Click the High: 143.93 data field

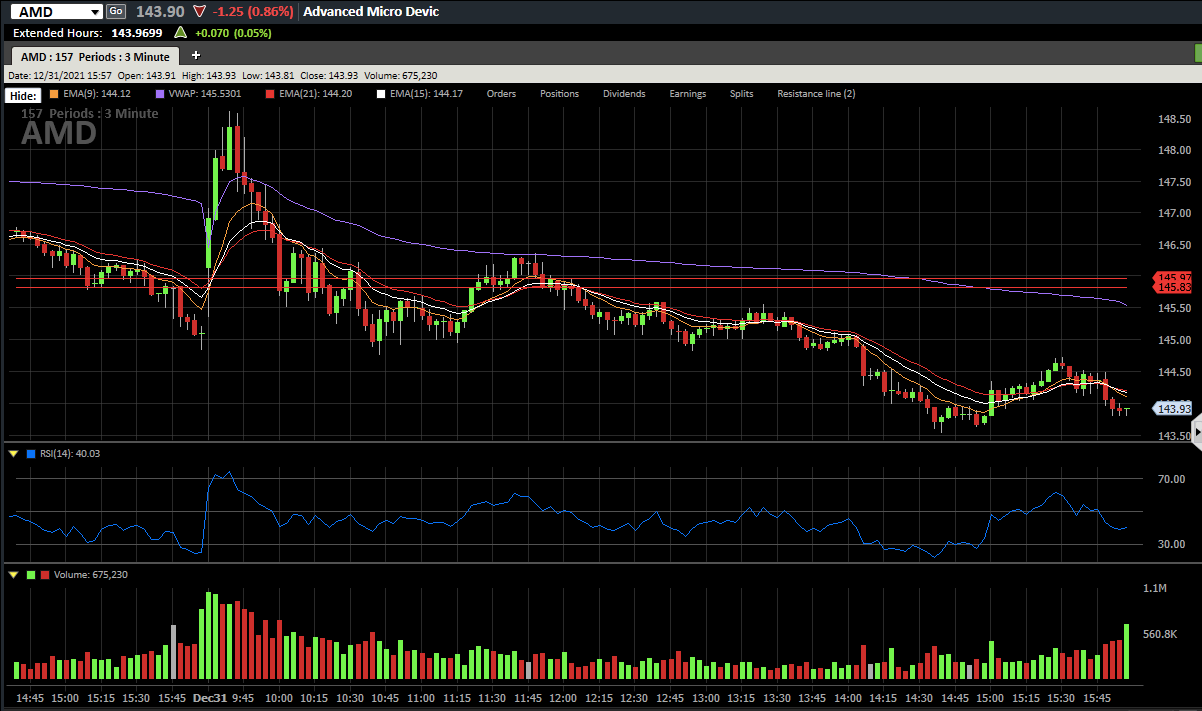point(208,75)
